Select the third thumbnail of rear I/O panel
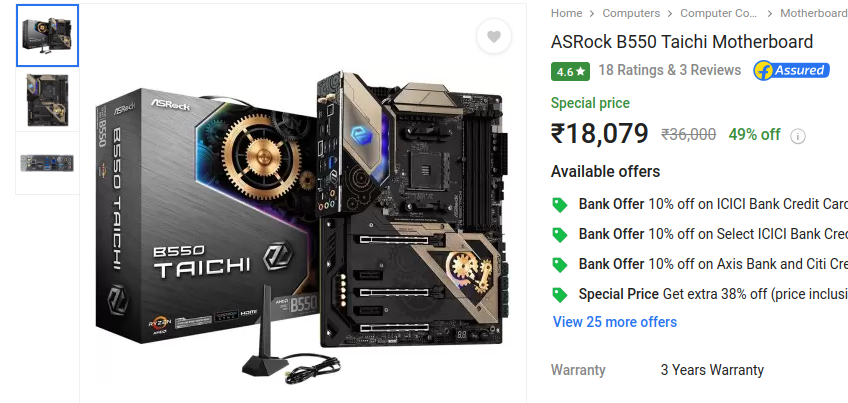This screenshot has width=848, height=403. (x=48, y=163)
